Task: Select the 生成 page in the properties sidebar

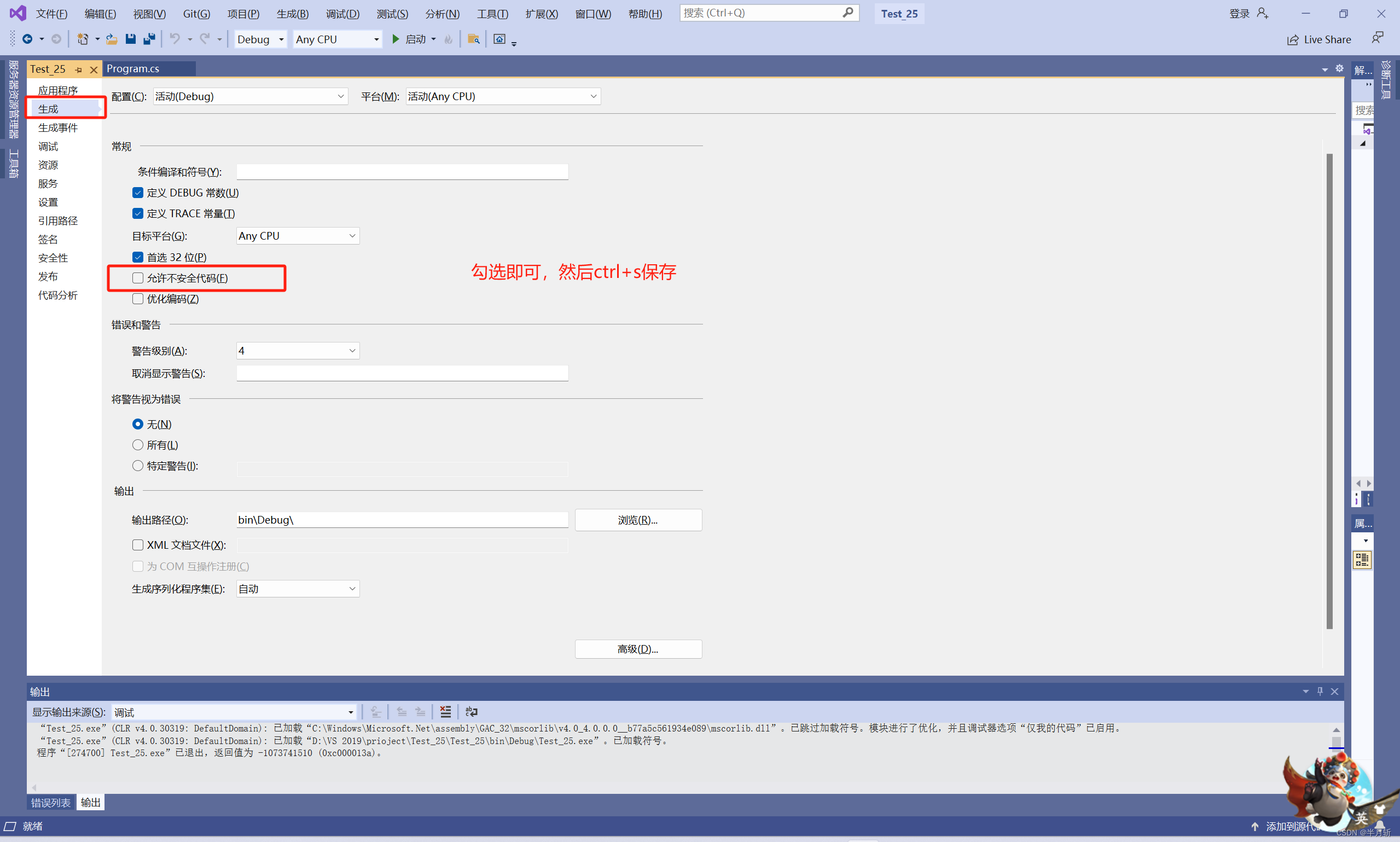Action: 65,108
